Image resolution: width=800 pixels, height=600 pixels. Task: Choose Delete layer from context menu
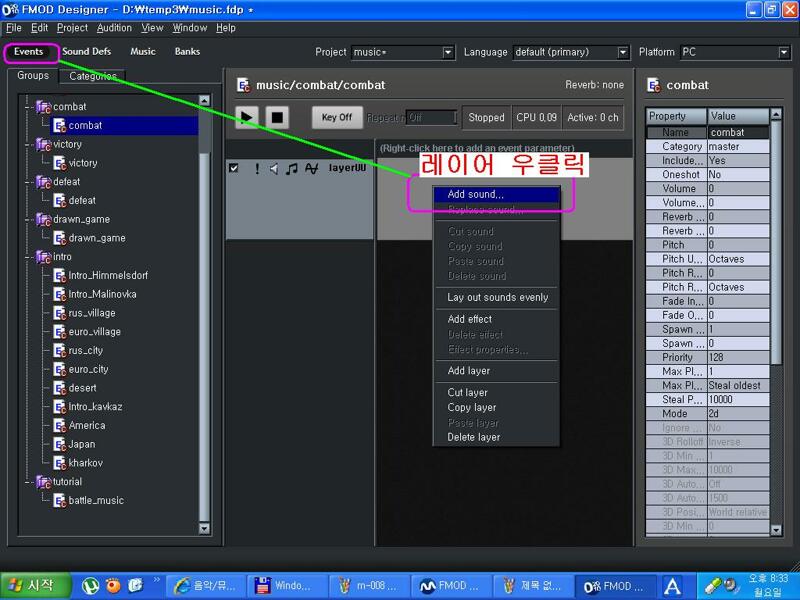[x=496, y=437]
